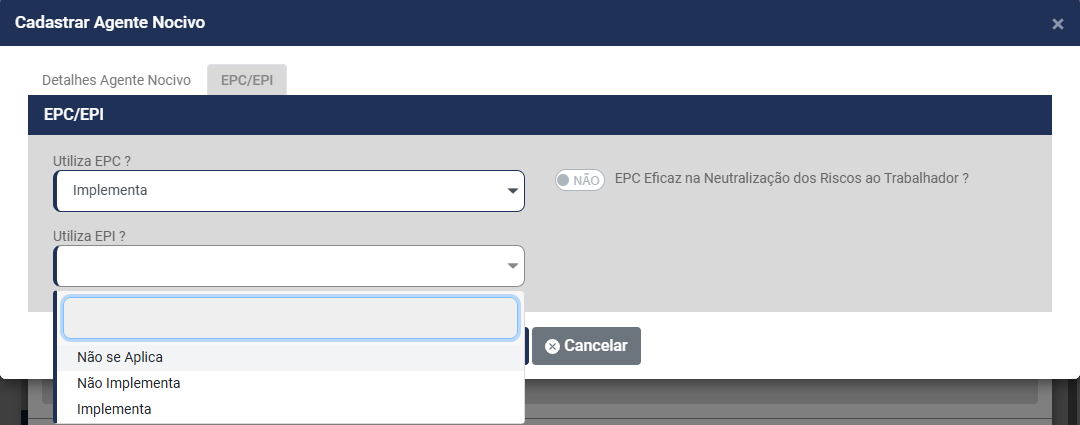The height and width of the screenshot is (425, 1080).
Task: Pick "Não Implementa" from the list
Action: click(129, 383)
